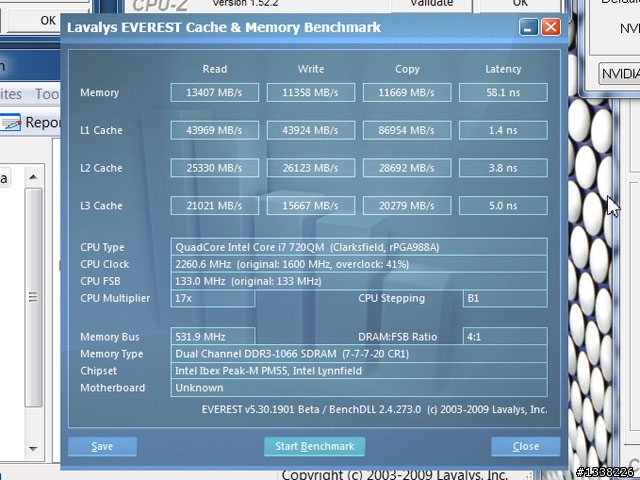Image resolution: width=640 pixels, height=480 pixels.
Task: Select Memory Read value 13407 MB/s
Action: point(214,93)
